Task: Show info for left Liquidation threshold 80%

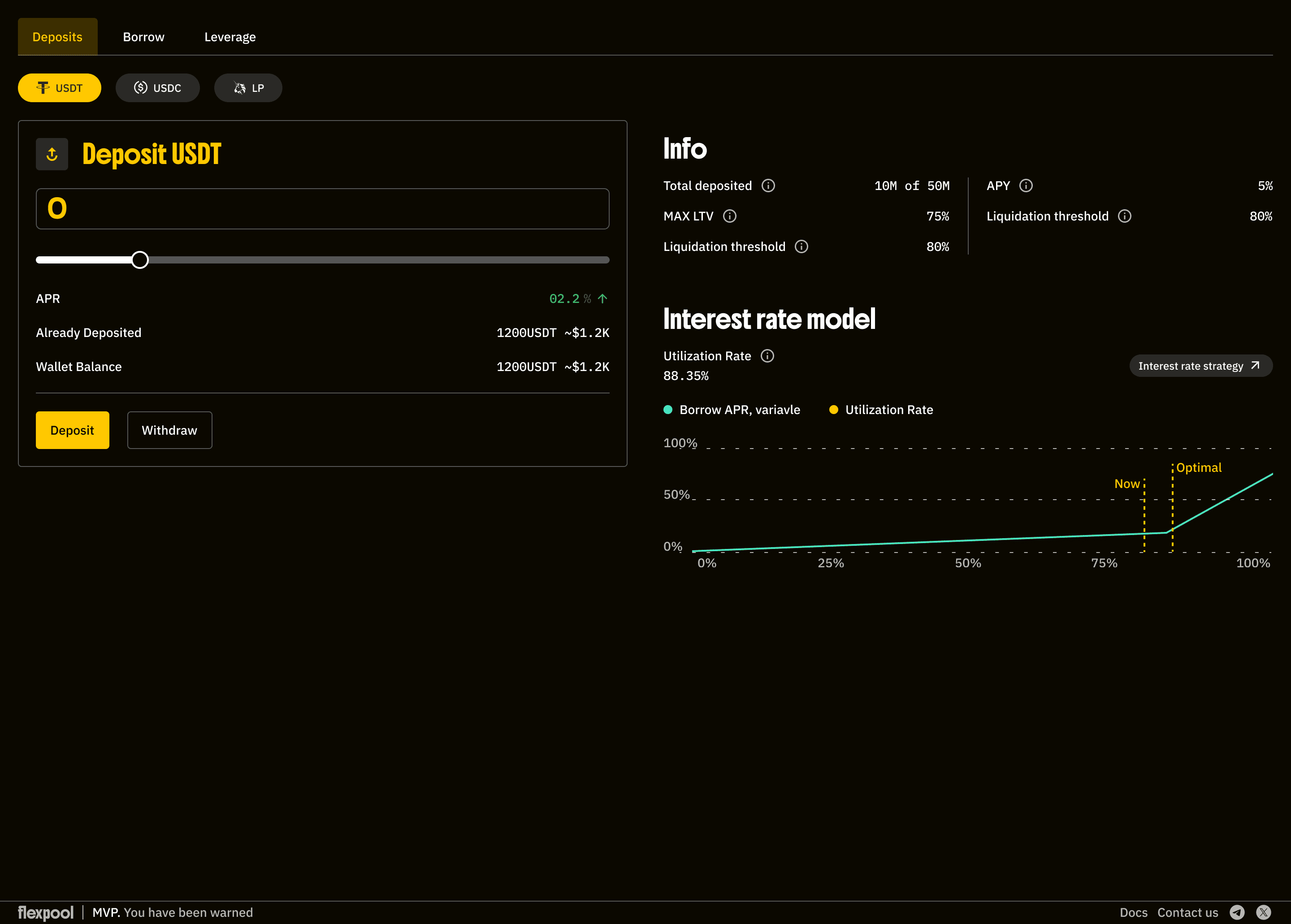Action: tap(801, 246)
